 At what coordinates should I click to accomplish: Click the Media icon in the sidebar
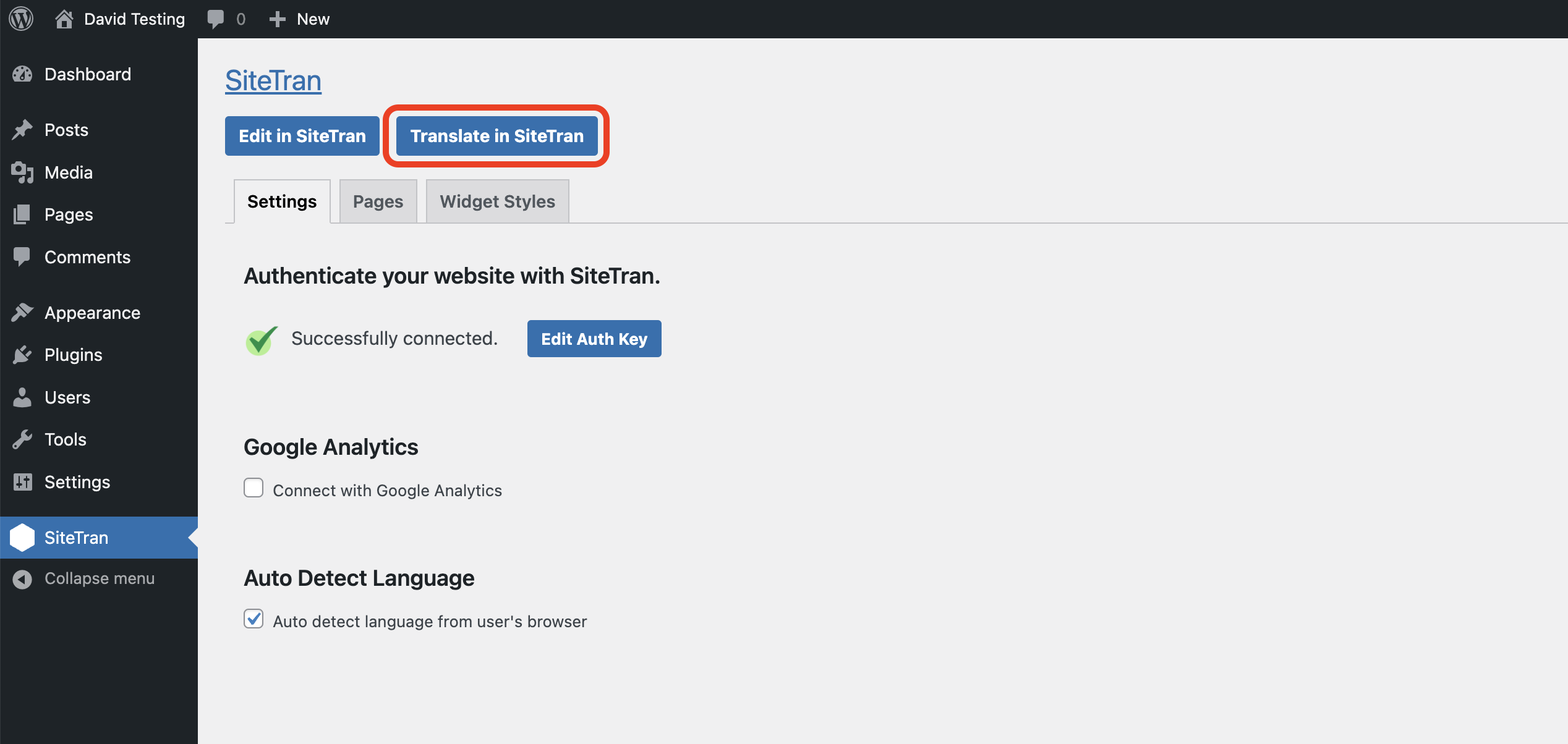click(22, 172)
